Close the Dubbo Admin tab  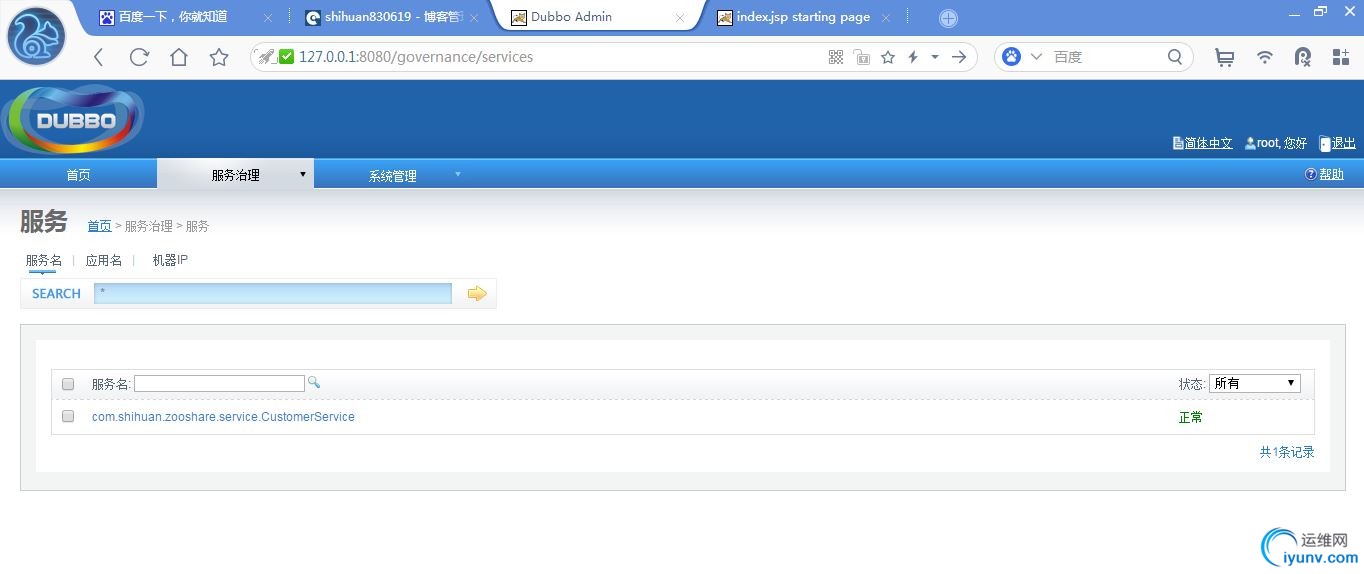(680, 18)
